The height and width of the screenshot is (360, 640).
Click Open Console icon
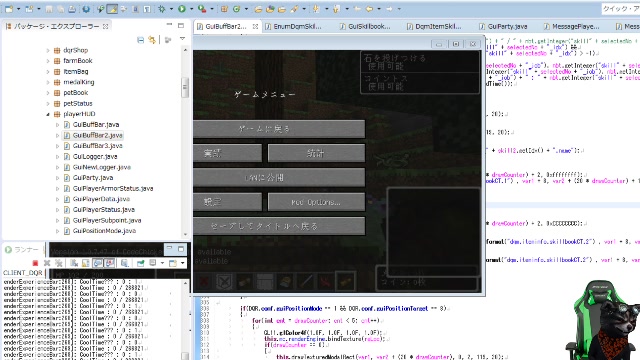(x=173, y=263)
